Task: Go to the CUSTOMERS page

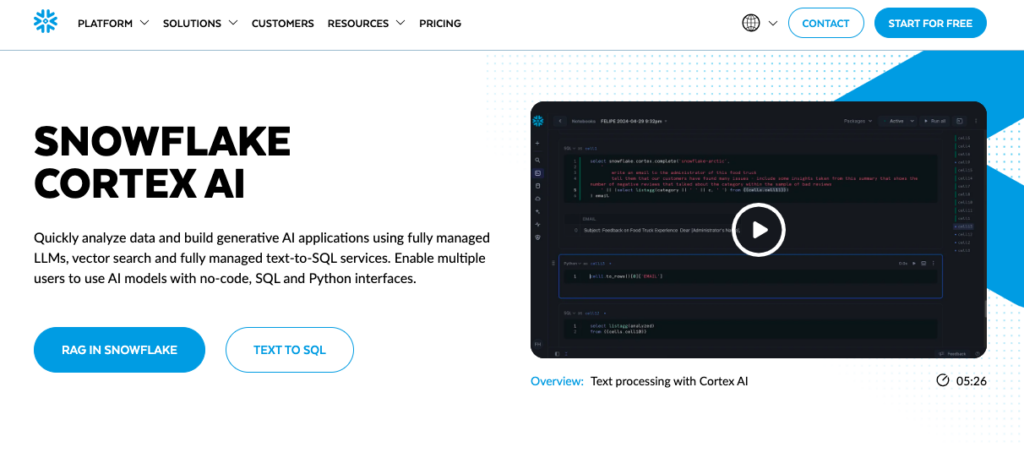Action: pos(283,24)
